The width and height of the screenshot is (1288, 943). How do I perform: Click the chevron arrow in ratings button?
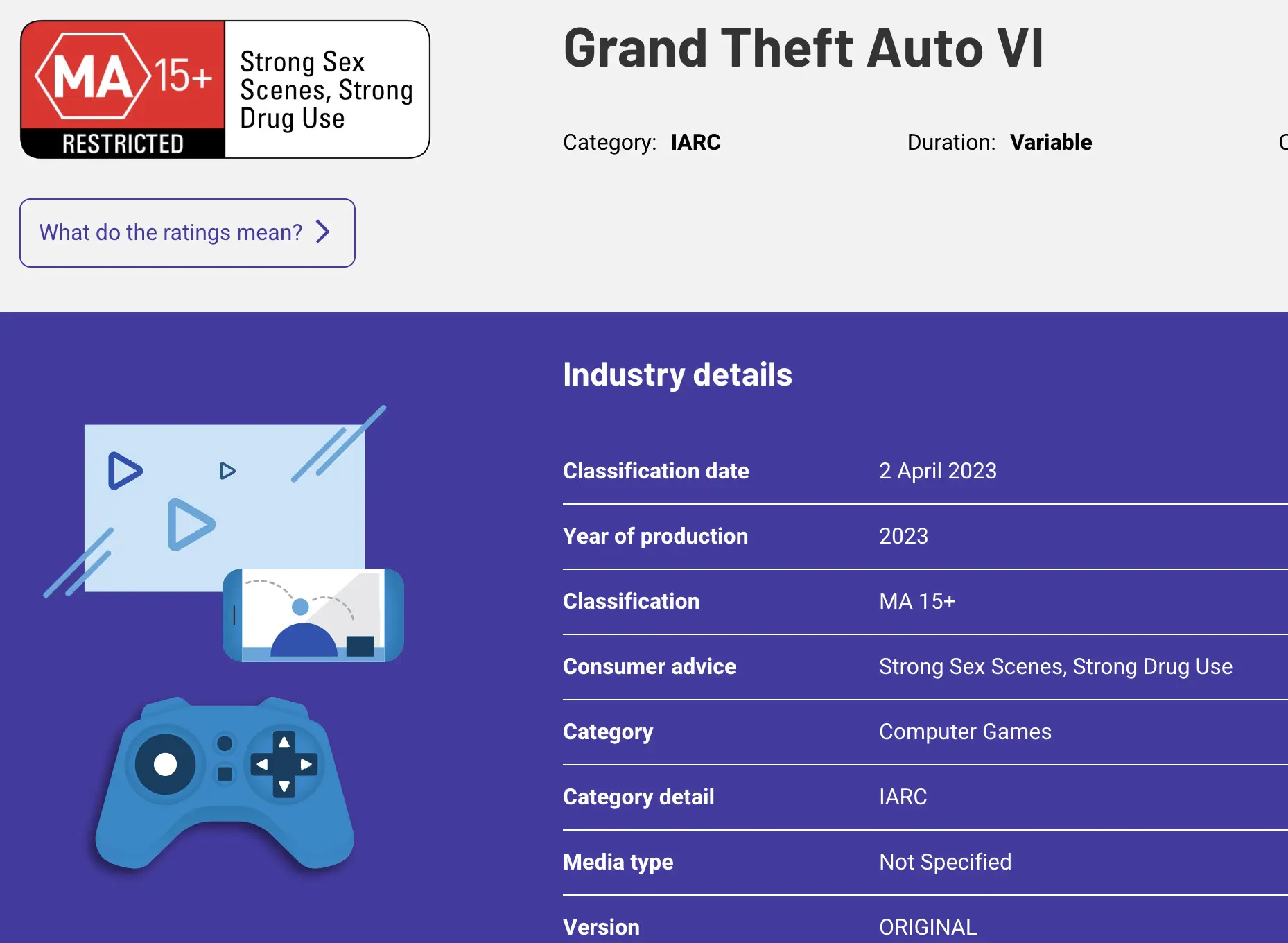pos(322,232)
